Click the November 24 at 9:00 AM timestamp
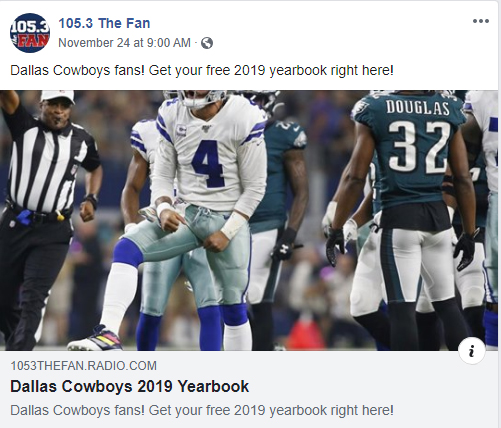The height and width of the screenshot is (428, 501). (x=124, y=43)
